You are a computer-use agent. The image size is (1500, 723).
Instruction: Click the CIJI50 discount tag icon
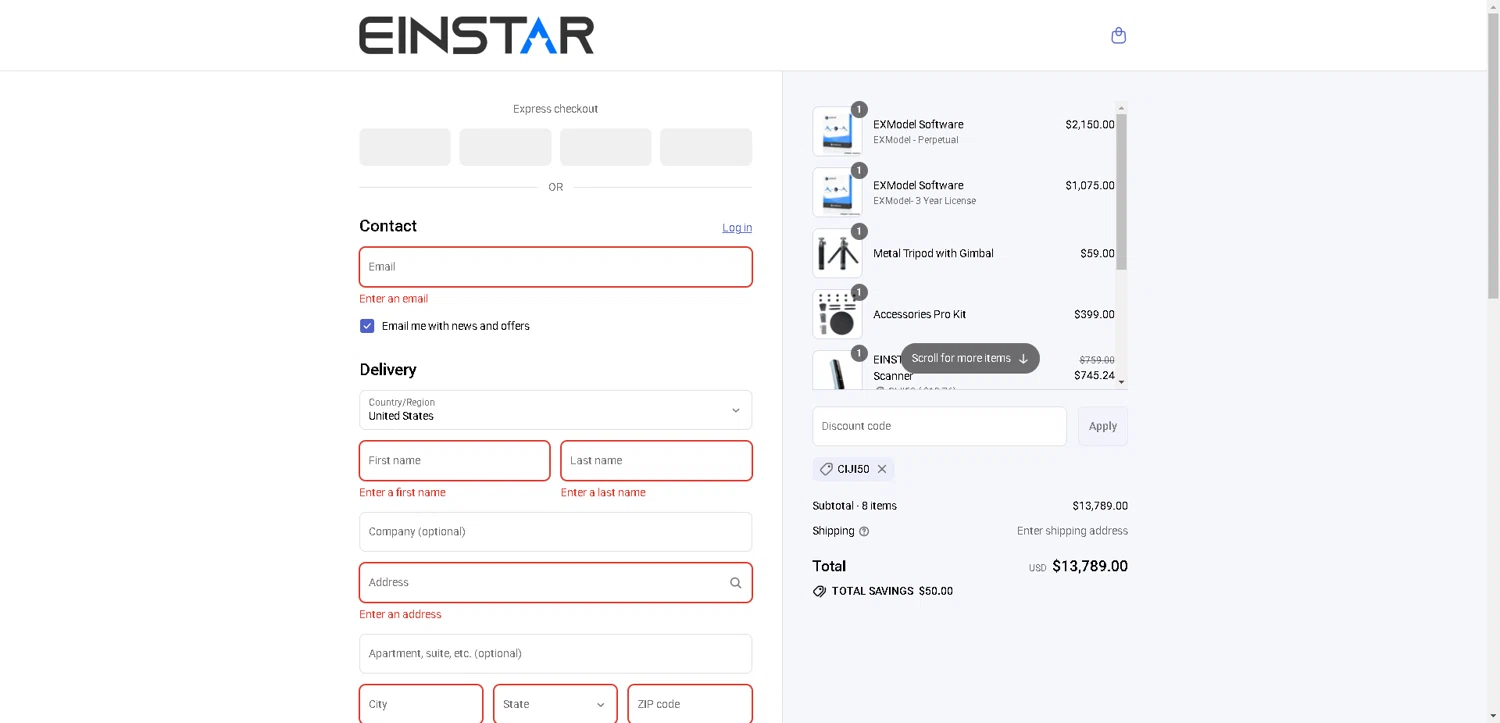click(x=826, y=469)
